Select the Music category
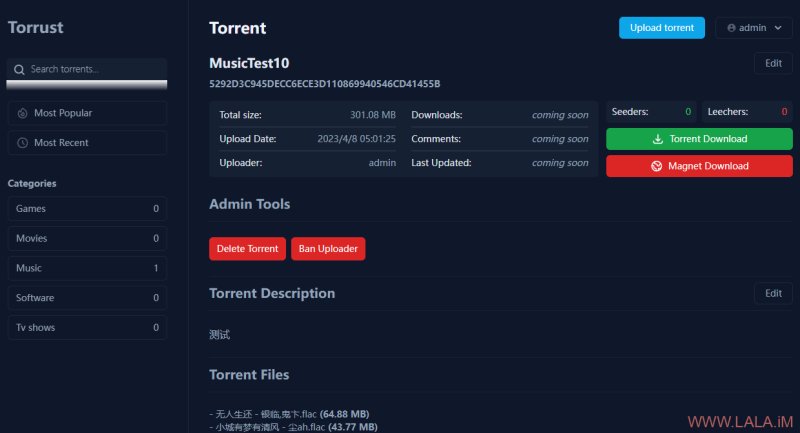The height and width of the screenshot is (433, 800). 87,268
